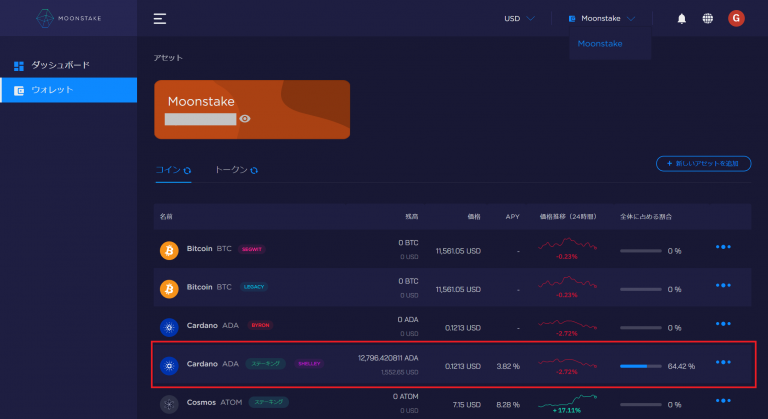
Task: Go to ダッシュボード in the sidebar
Action: click(x=69, y=65)
